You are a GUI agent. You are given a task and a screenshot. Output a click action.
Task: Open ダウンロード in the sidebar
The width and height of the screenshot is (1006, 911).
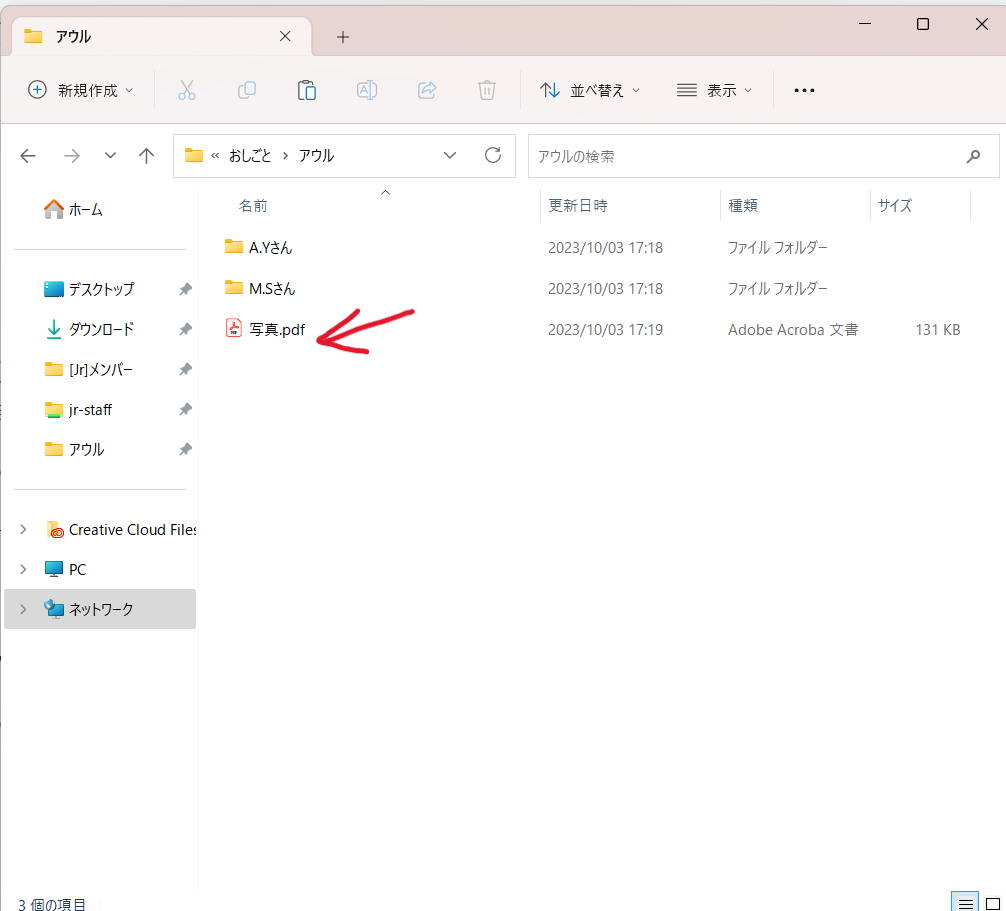(x=101, y=329)
